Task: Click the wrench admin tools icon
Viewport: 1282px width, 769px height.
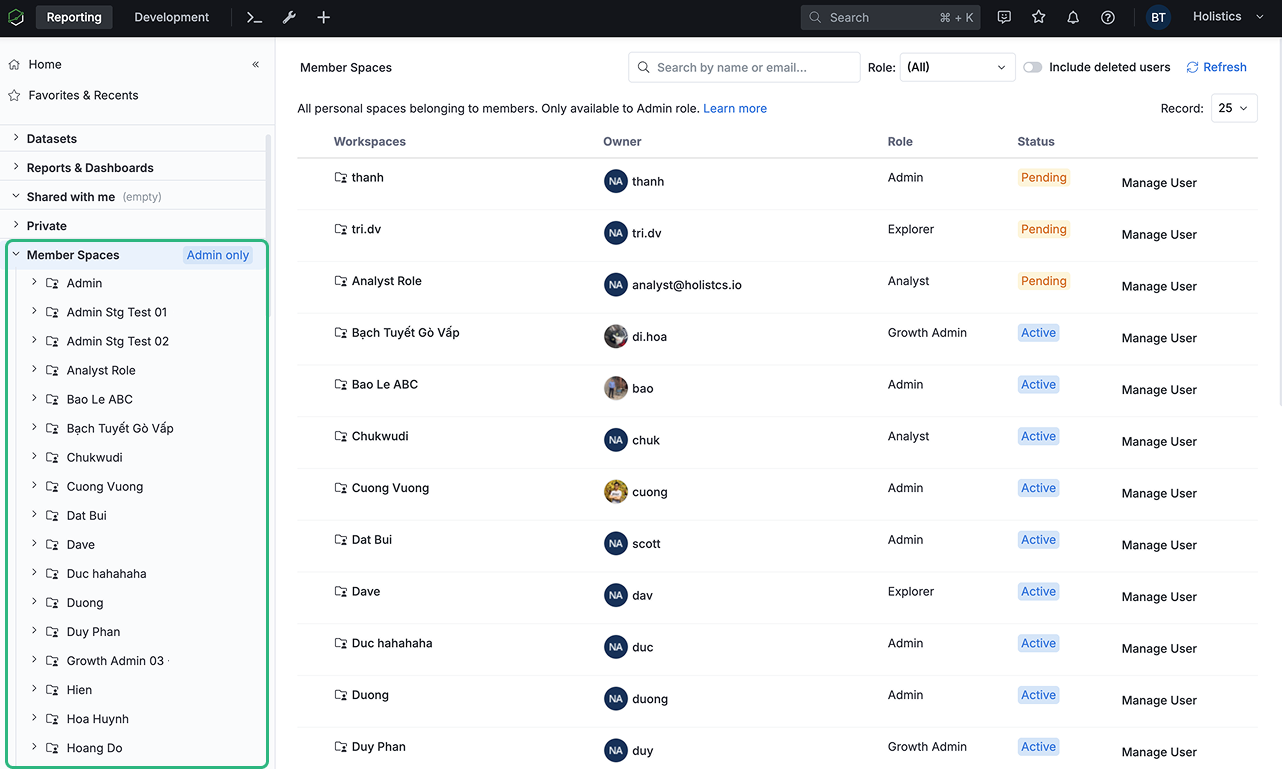Action: pos(289,17)
